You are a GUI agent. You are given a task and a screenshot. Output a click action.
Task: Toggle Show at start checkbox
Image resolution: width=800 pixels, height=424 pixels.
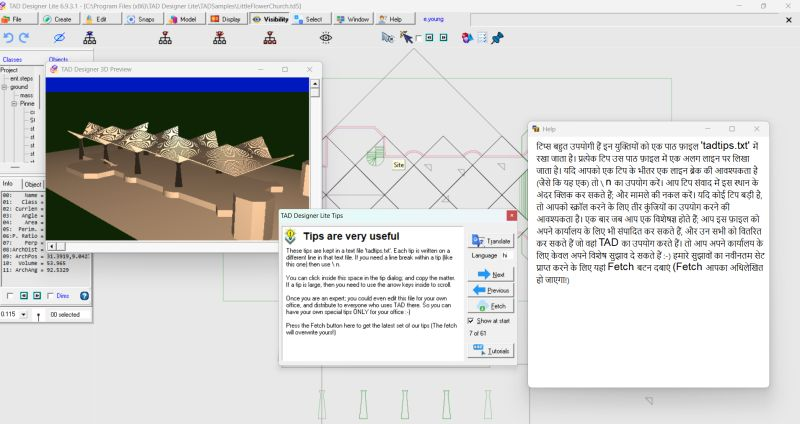point(470,321)
